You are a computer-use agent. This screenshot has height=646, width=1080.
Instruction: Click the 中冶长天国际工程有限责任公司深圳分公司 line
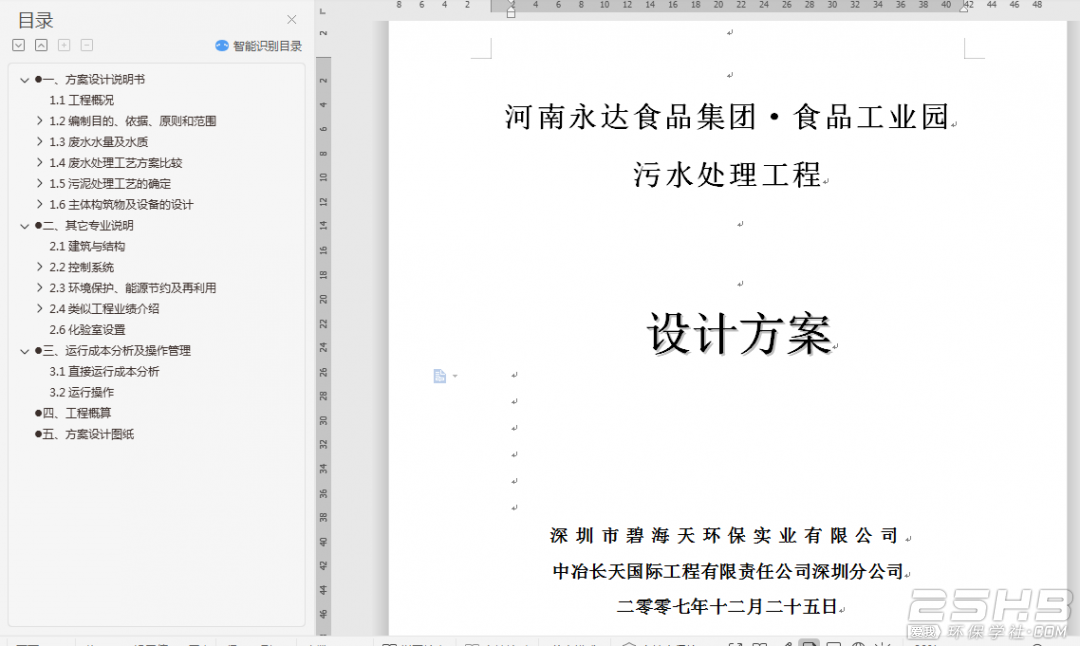[728, 572]
